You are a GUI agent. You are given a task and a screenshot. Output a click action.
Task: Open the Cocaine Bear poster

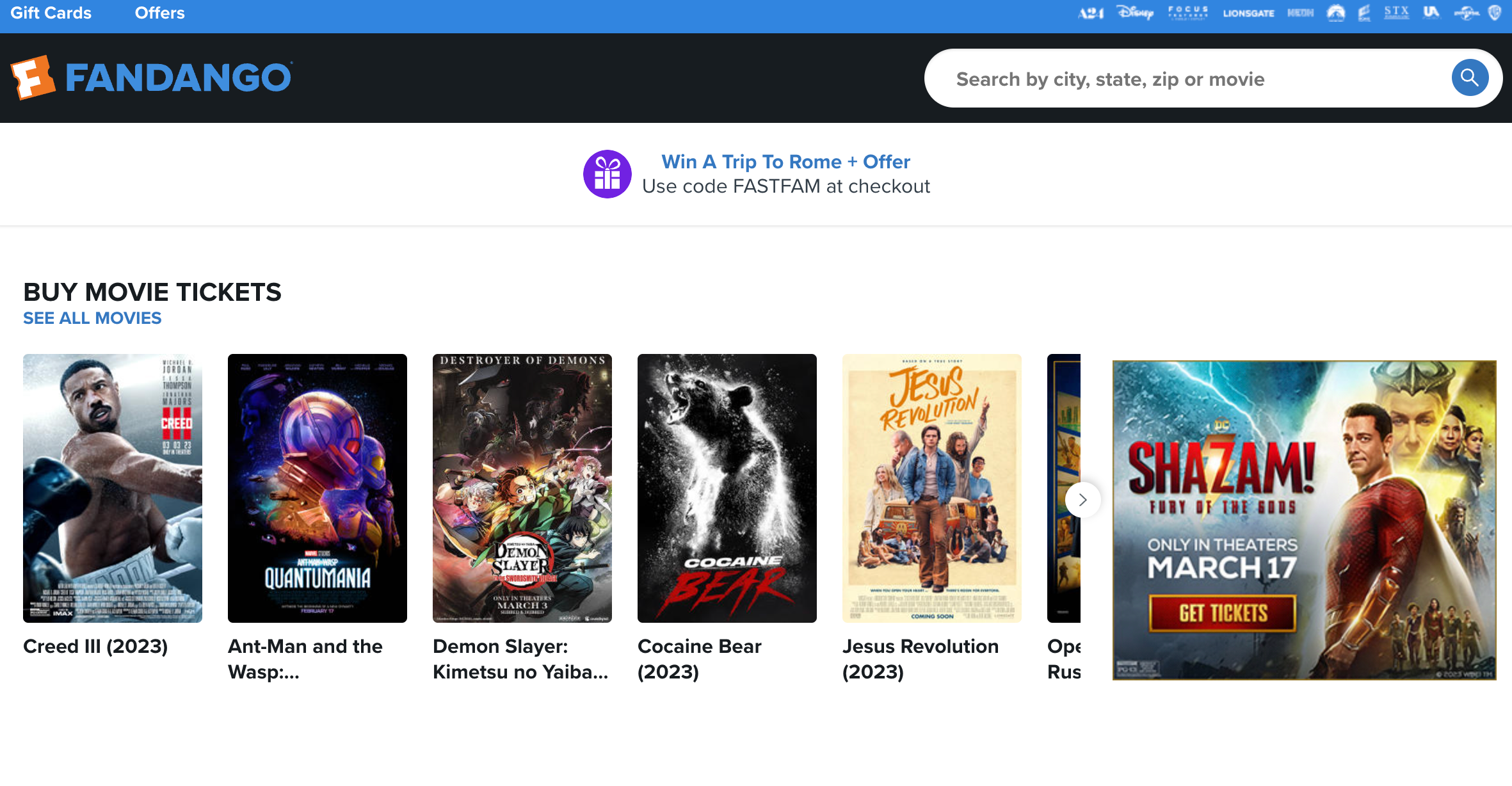(727, 488)
